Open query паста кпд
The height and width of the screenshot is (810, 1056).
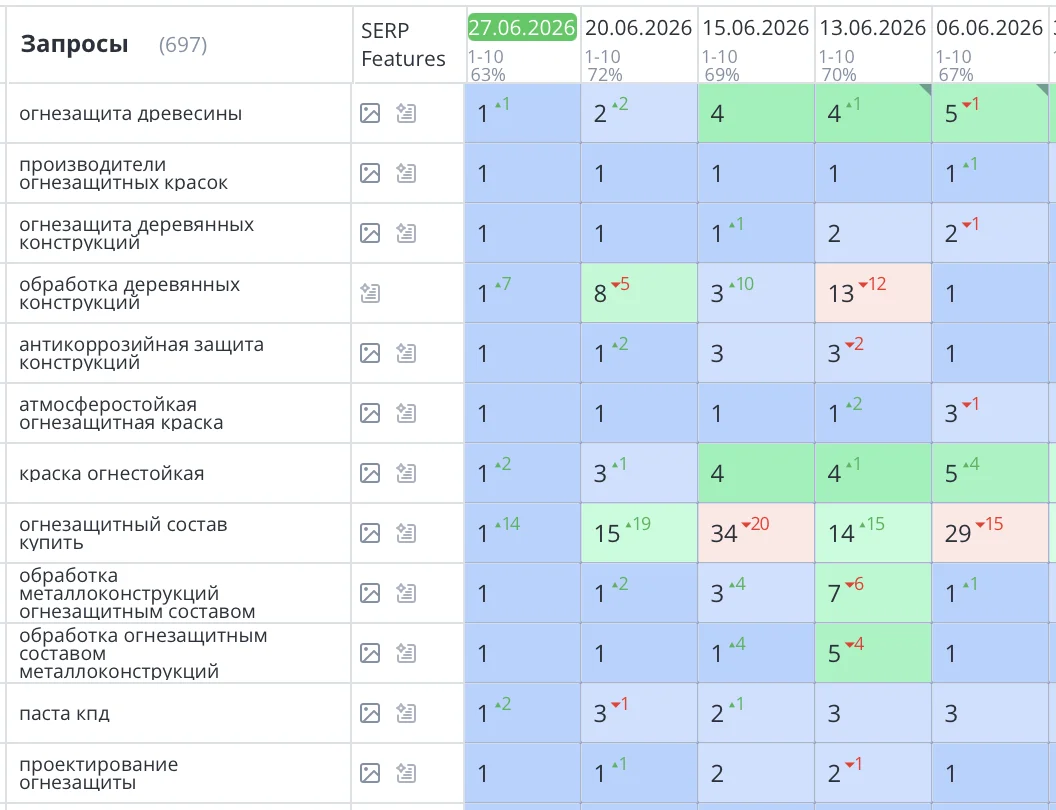(x=64, y=713)
